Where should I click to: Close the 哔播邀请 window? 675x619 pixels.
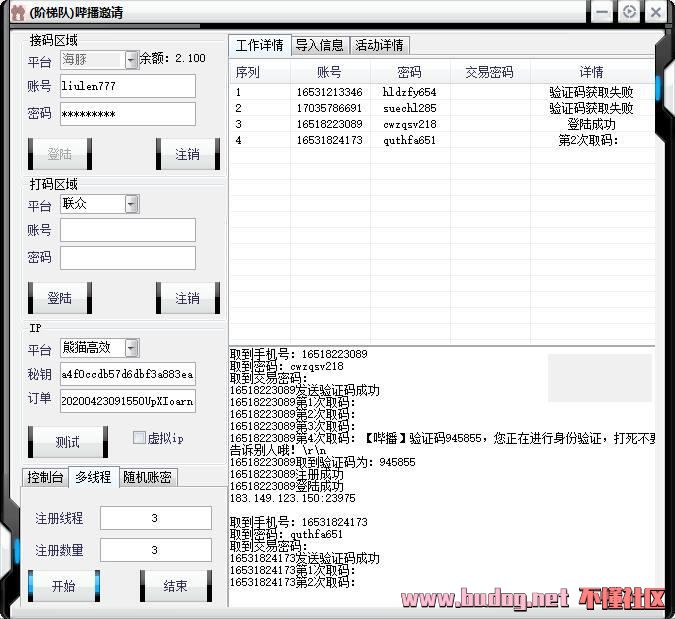click(656, 12)
